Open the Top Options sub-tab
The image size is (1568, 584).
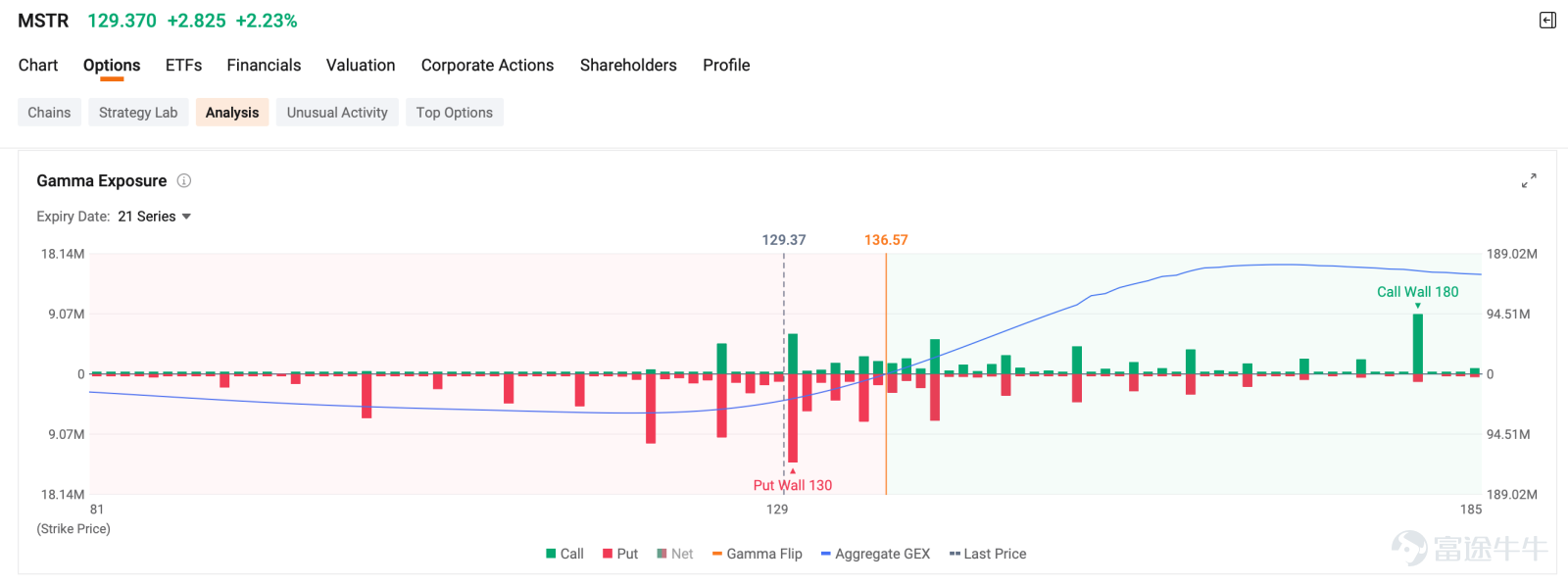(x=455, y=113)
